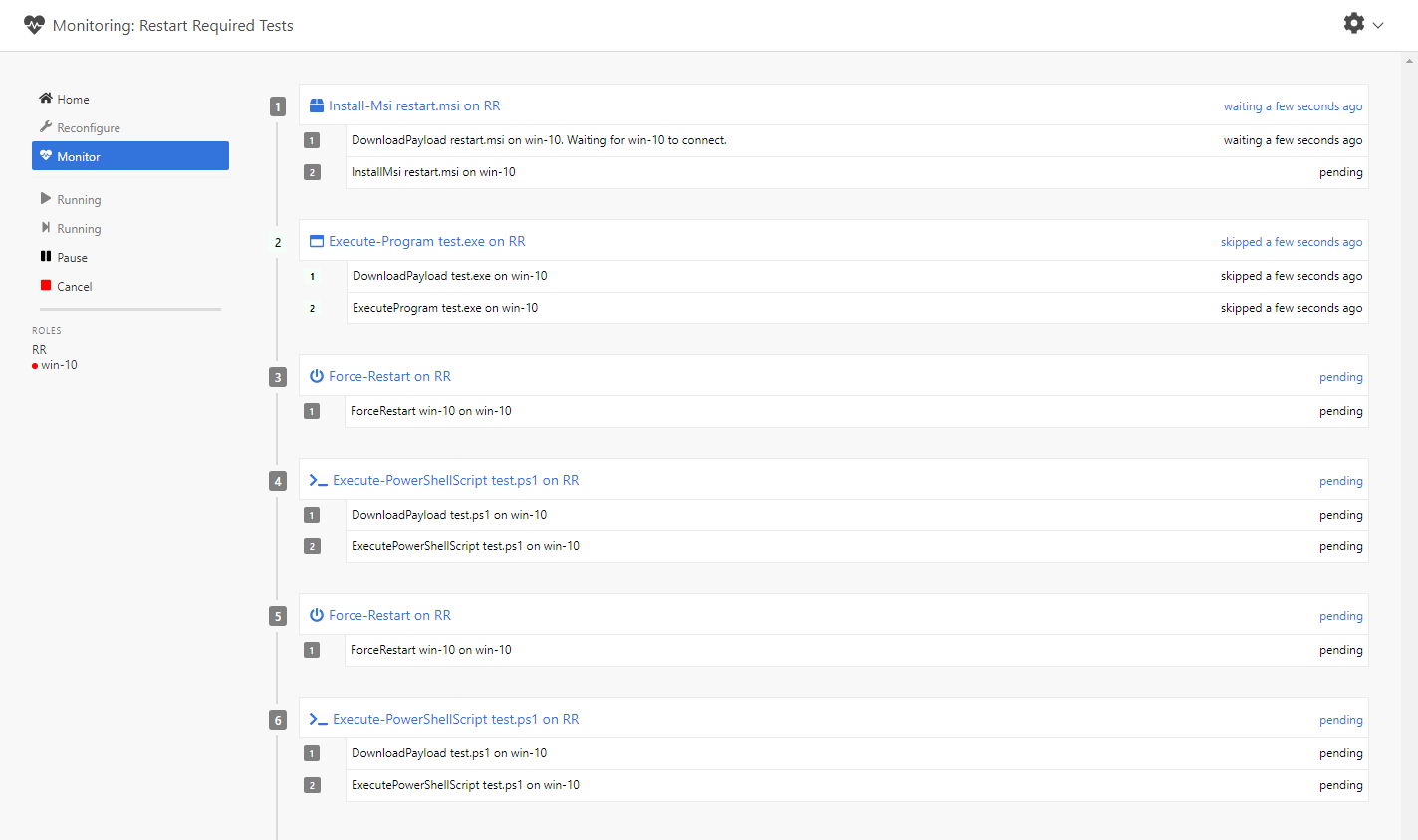Click the red status dot for win-10
Image resolution: width=1418 pixels, height=840 pixels.
click(x=35, y=366)
